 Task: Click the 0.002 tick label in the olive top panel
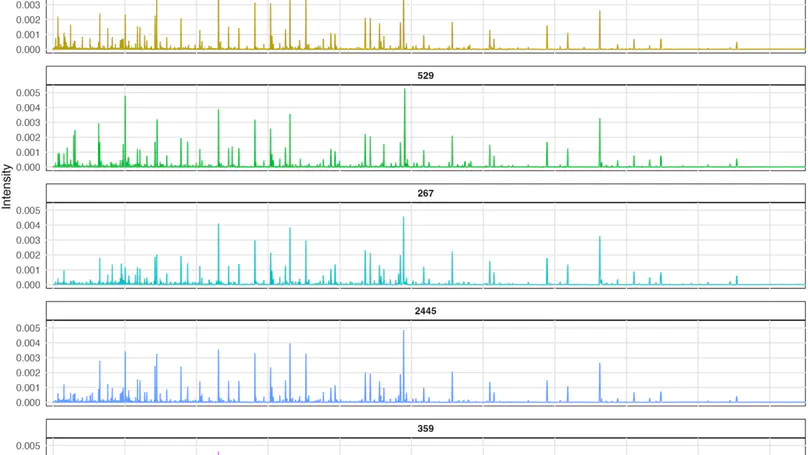coord(28,20)
